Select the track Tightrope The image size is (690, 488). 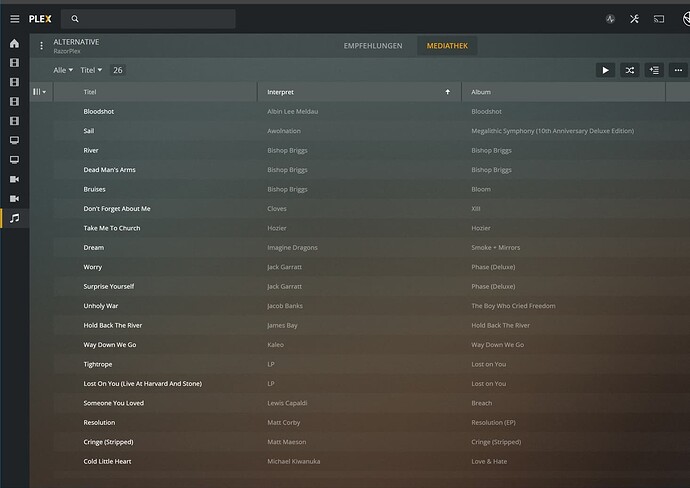98,364
